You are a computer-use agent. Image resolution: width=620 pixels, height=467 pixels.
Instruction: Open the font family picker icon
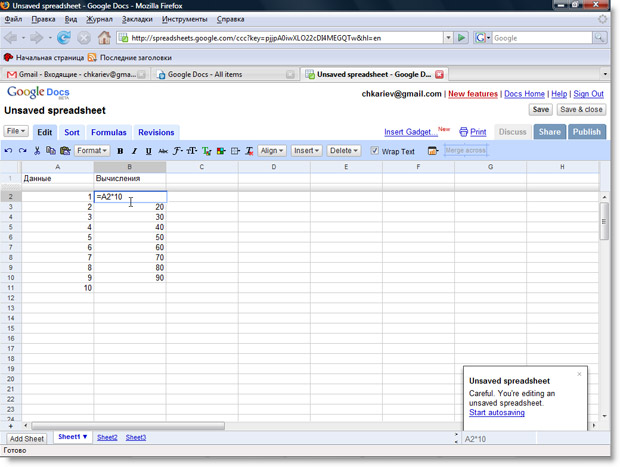(178, 151)
